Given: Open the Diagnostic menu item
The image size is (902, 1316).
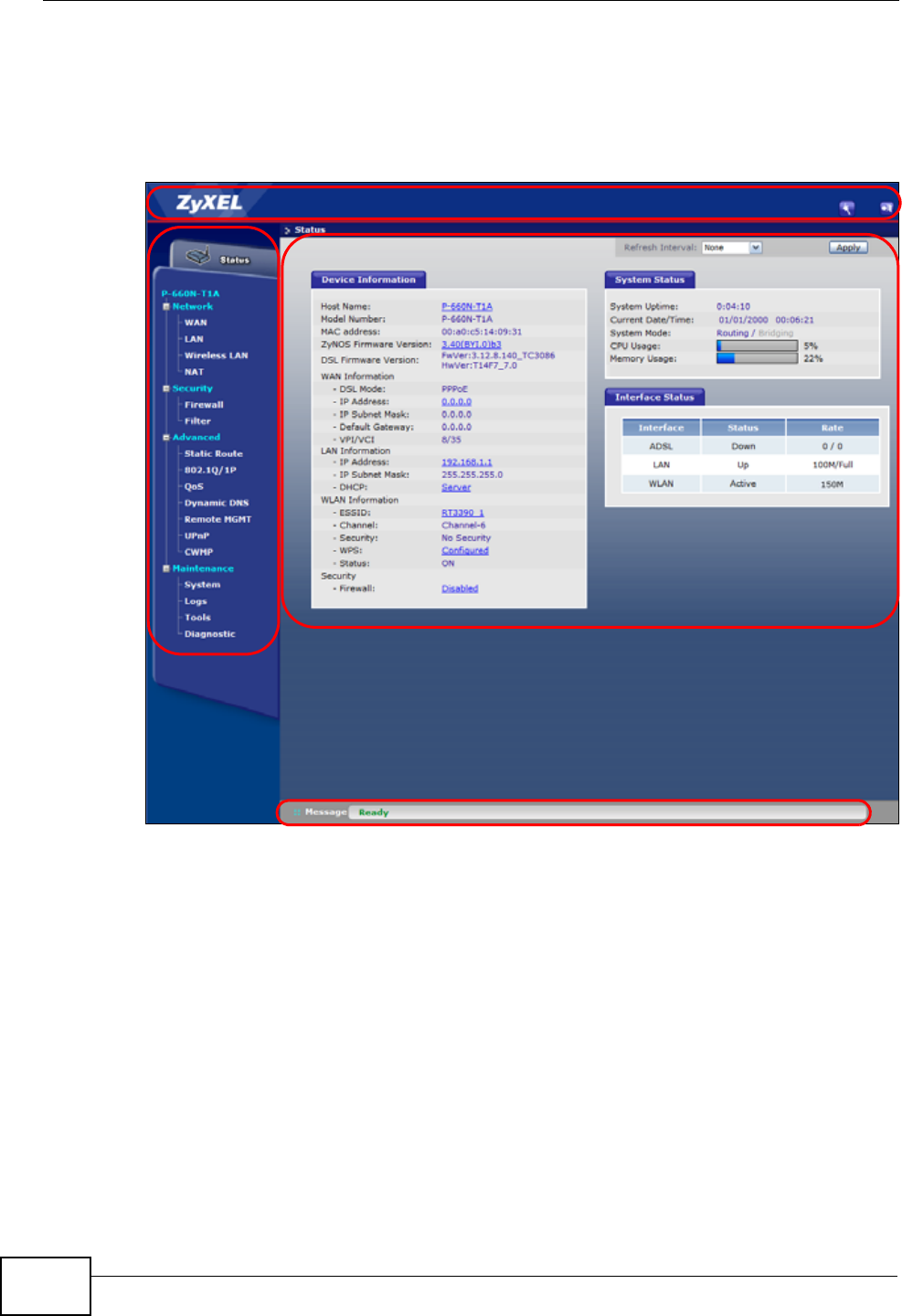Looking at the screenshot, I should [x=209, y=634].
